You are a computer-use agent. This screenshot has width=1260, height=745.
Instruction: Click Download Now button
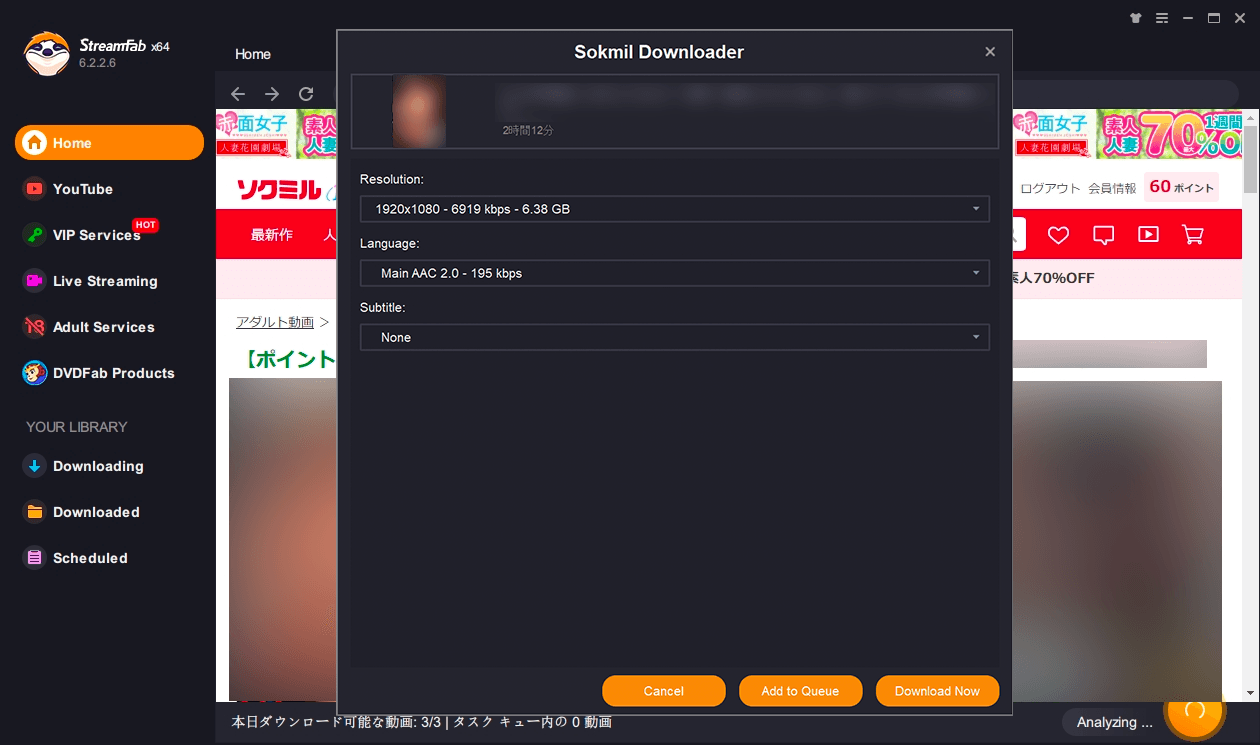[x=937, y=691]
